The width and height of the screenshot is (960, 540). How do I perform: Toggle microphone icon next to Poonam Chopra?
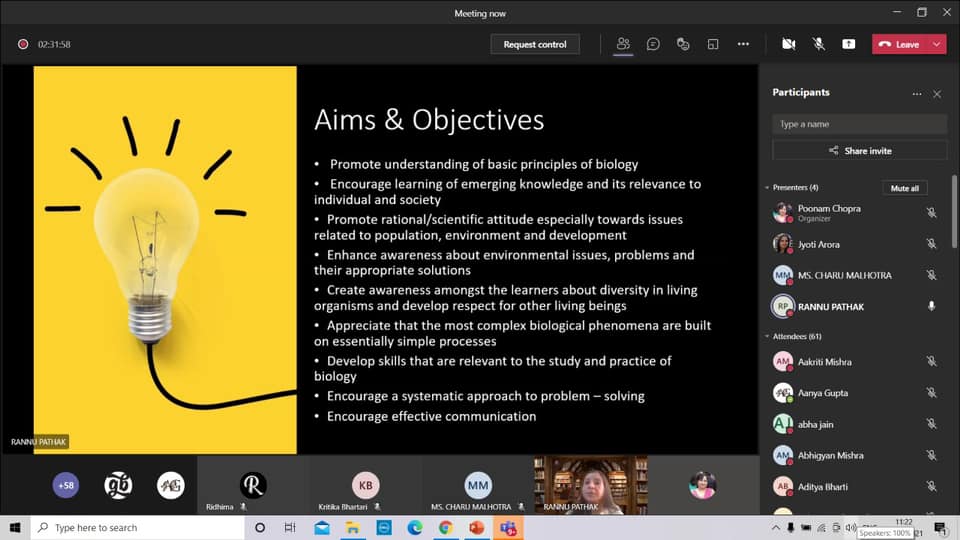931,213
